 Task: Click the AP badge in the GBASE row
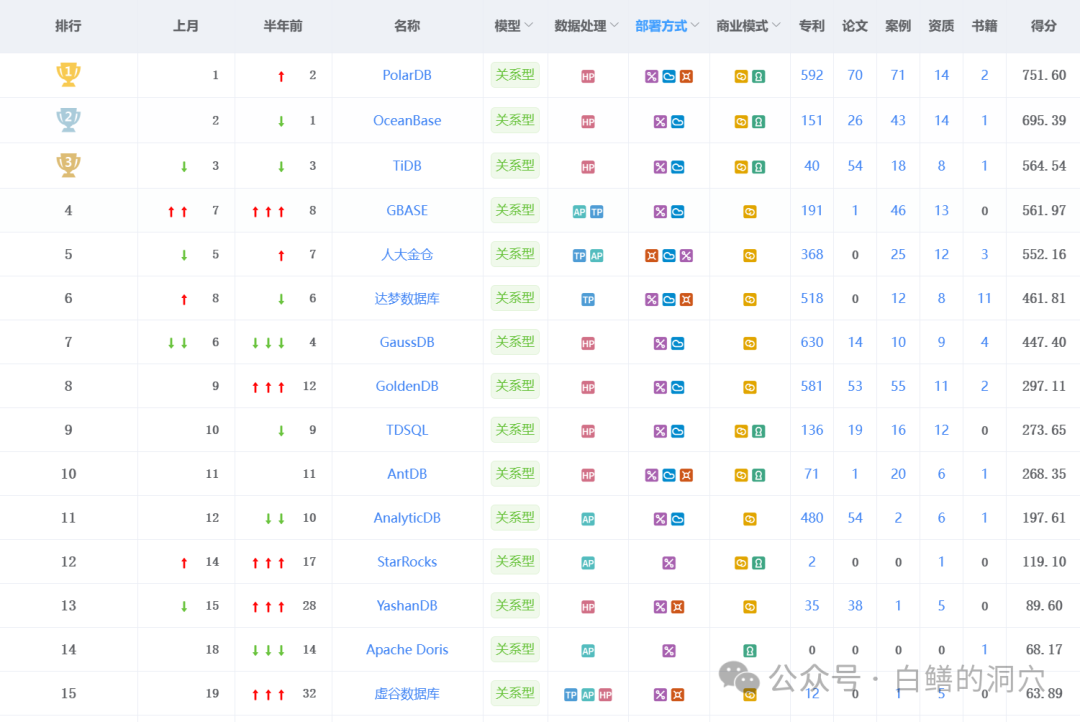coord(579,212)
